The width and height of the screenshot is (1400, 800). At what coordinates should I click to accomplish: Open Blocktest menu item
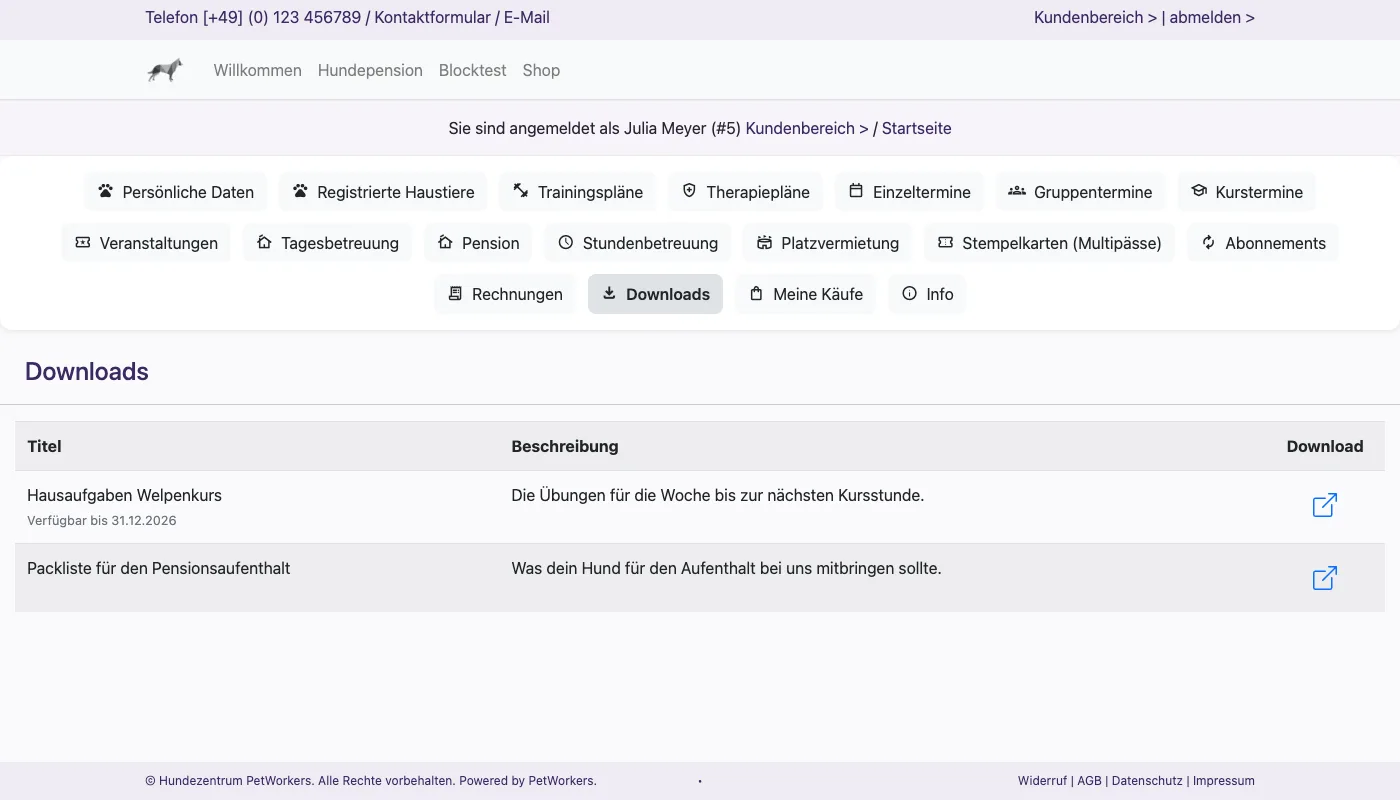pos(472,70)
